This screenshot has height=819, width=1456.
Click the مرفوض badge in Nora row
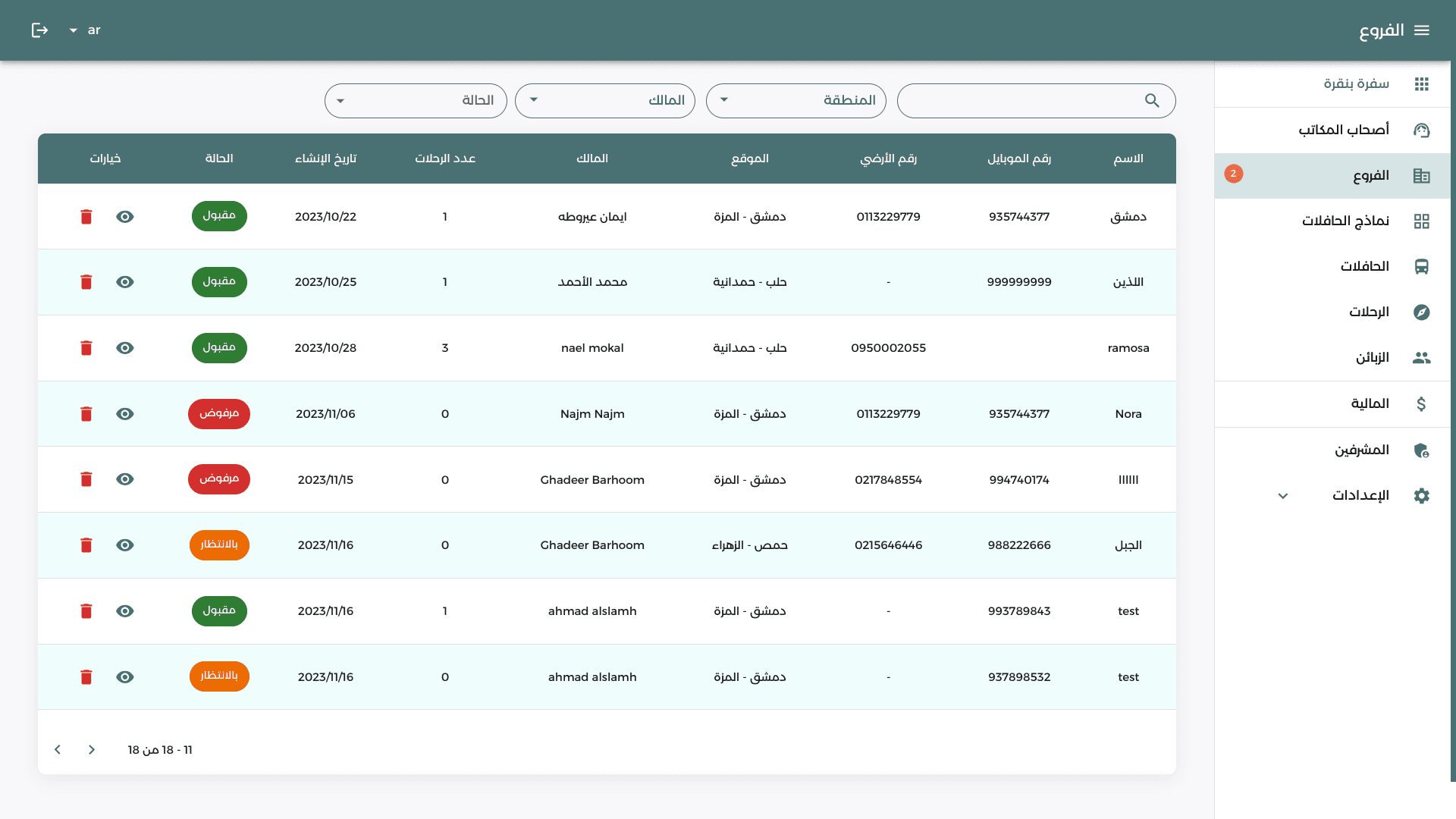tap(219, 414)
